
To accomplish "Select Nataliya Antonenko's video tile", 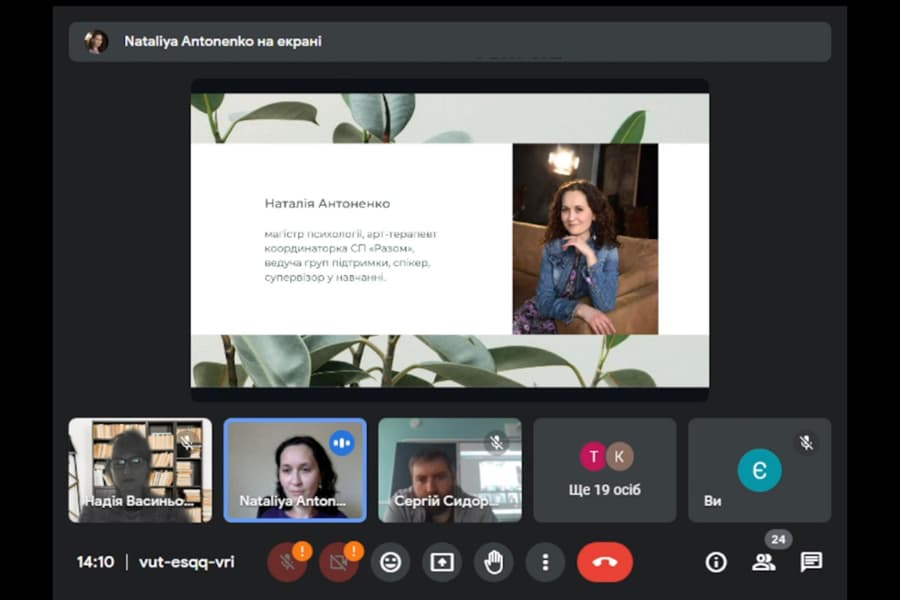I will tap(295, 470).
